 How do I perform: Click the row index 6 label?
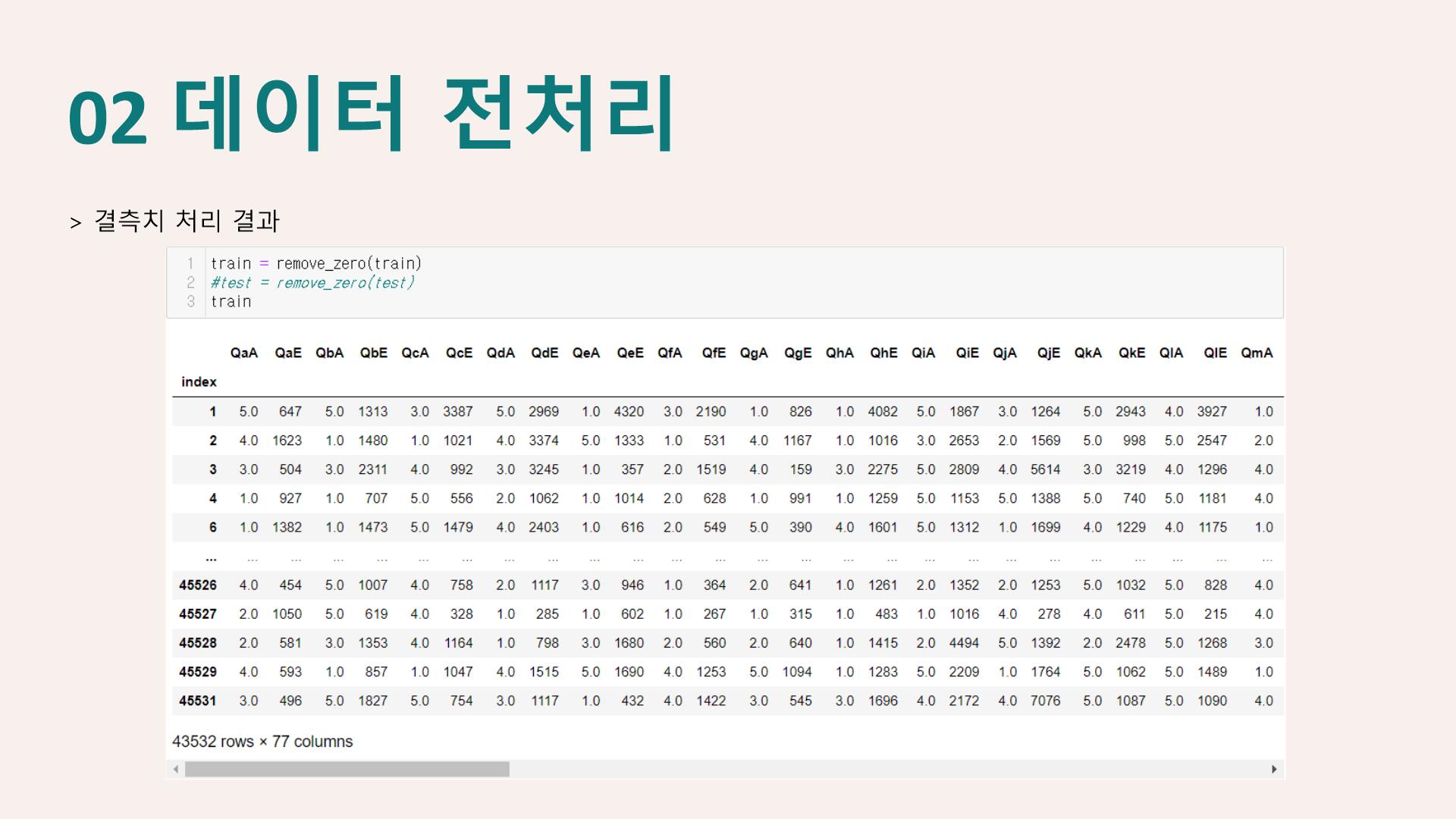212,527
